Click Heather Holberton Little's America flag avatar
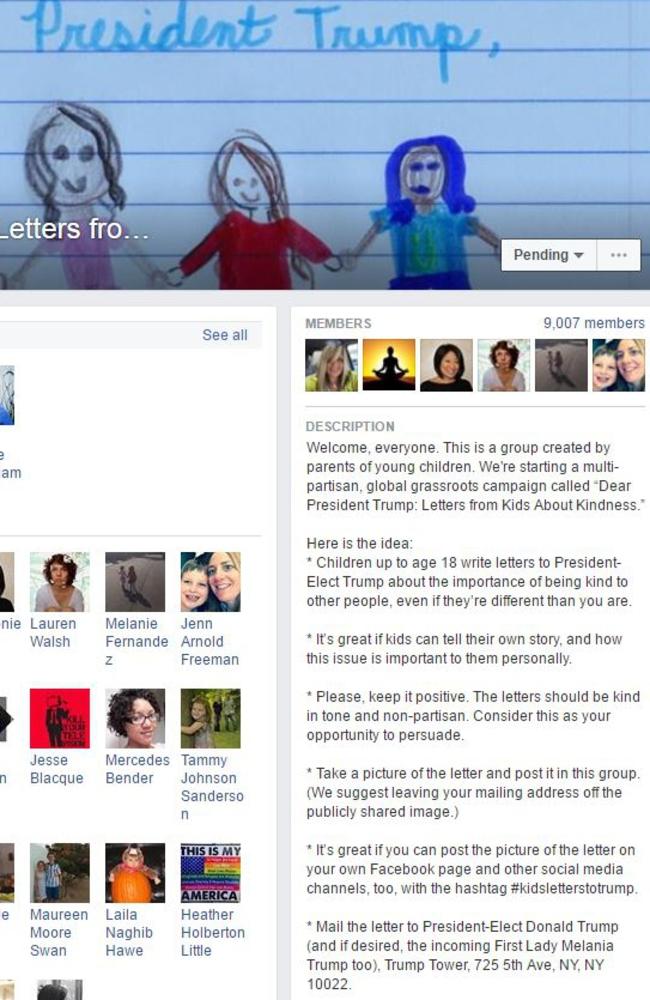 coord(211,872)
